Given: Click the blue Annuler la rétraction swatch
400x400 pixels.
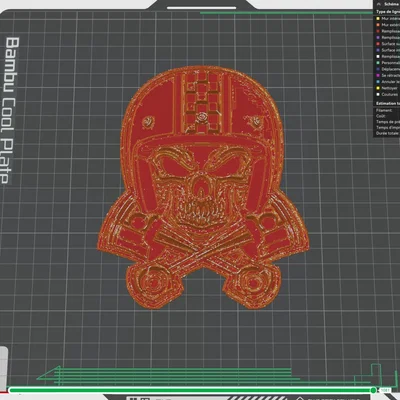Looking at the screenshot, I should [x=378, y=82].
